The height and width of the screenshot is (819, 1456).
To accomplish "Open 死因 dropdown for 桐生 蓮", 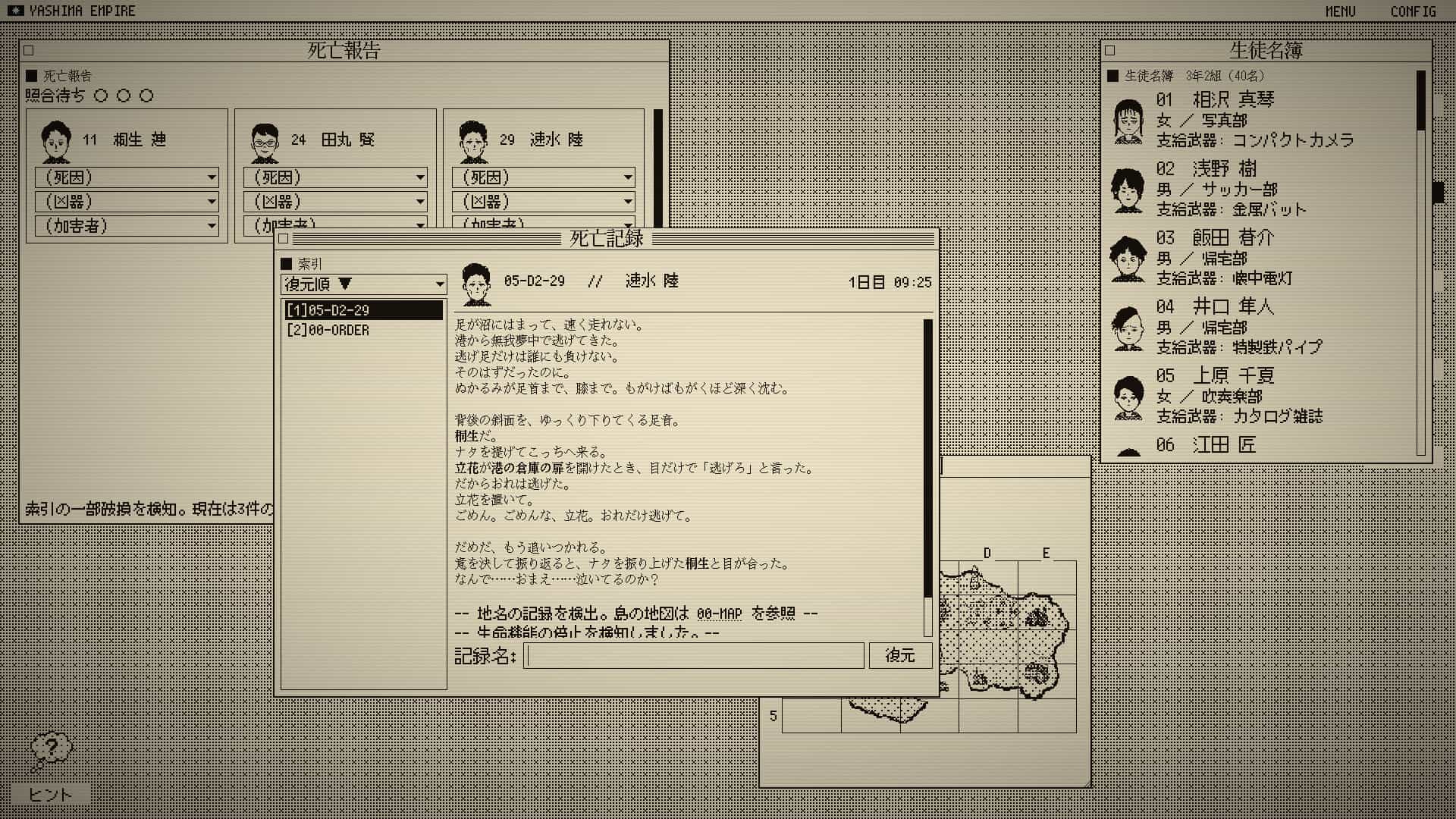I will pyautogui.click(x=127, y=177).
